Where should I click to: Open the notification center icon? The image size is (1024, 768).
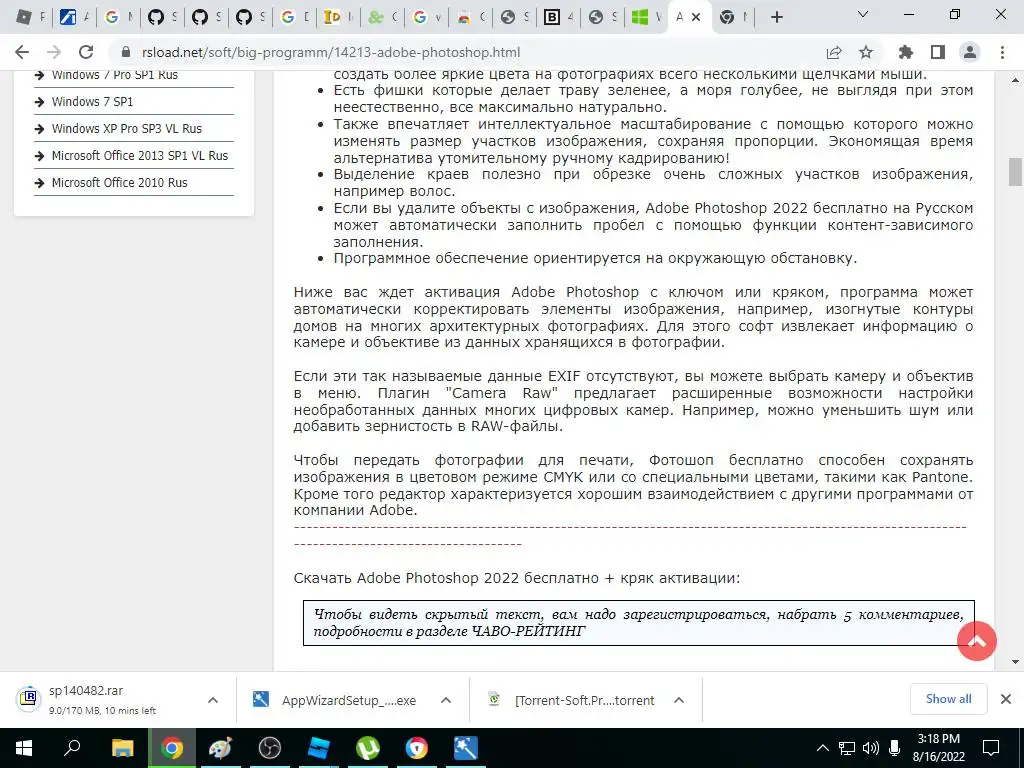point(991,748)
